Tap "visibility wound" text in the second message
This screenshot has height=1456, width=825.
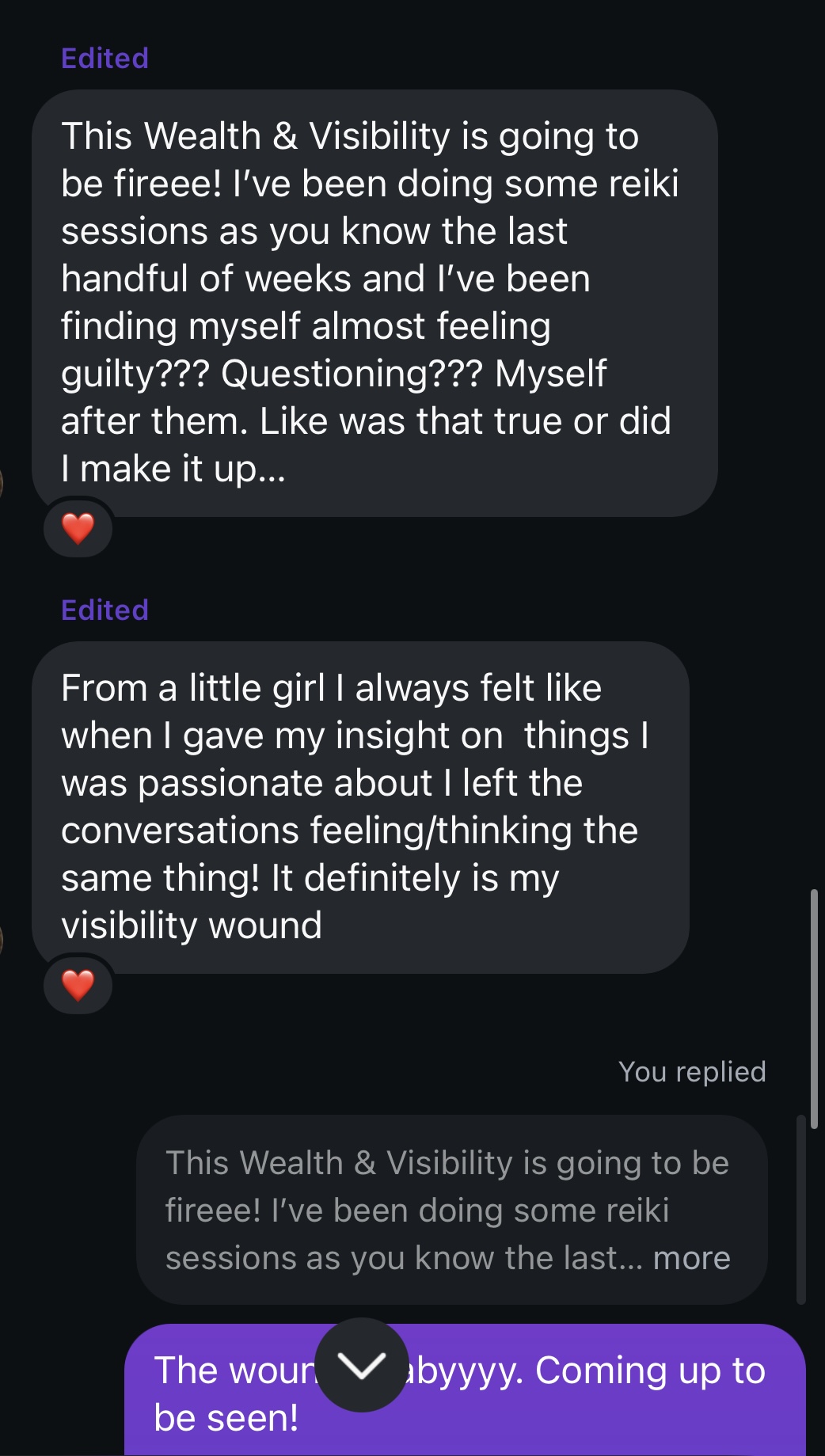(x=192, y=926)
